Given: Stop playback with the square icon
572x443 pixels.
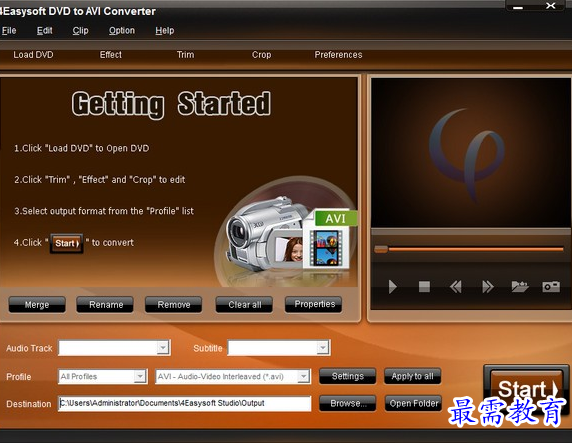Looking at the screenshot, I should [x=424, y=287].
